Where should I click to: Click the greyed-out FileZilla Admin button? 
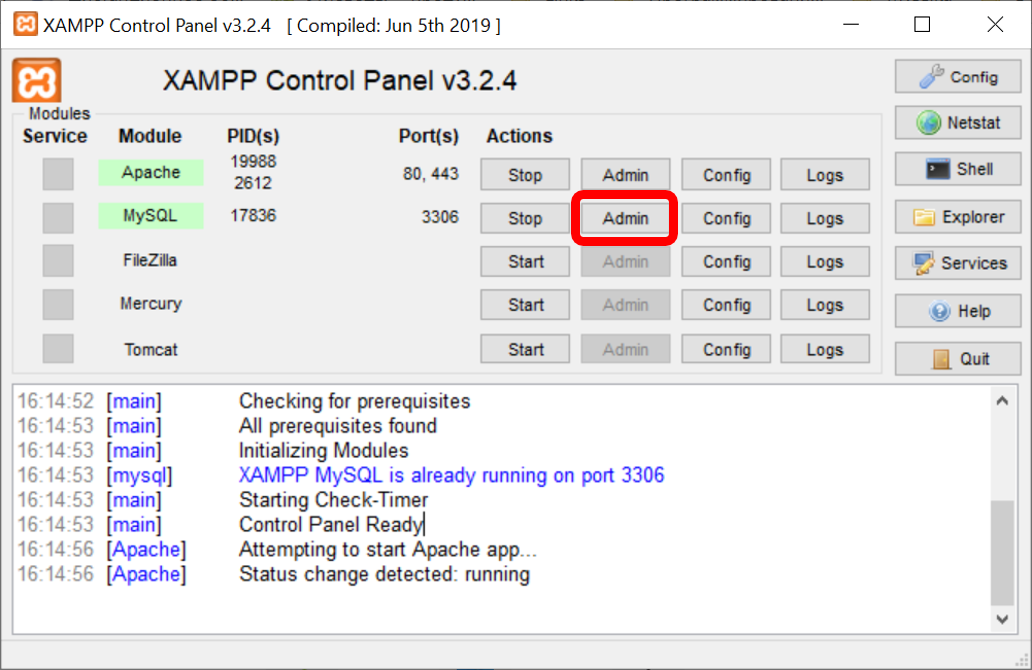625,262
